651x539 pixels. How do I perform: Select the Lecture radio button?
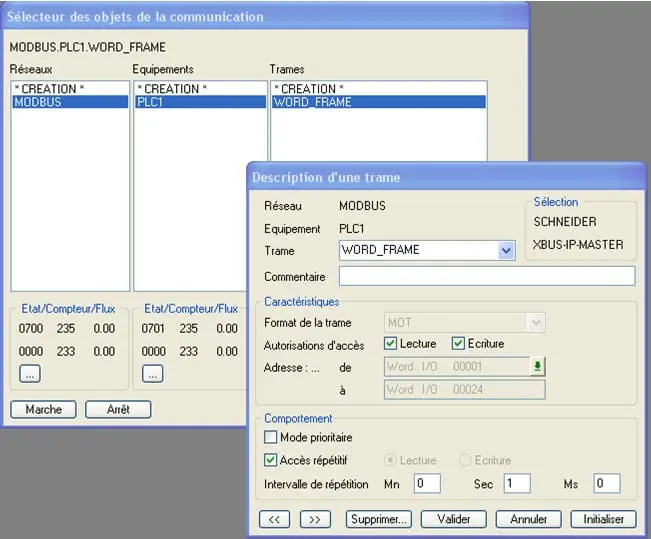pyautogui.click(x=392, y=460)
